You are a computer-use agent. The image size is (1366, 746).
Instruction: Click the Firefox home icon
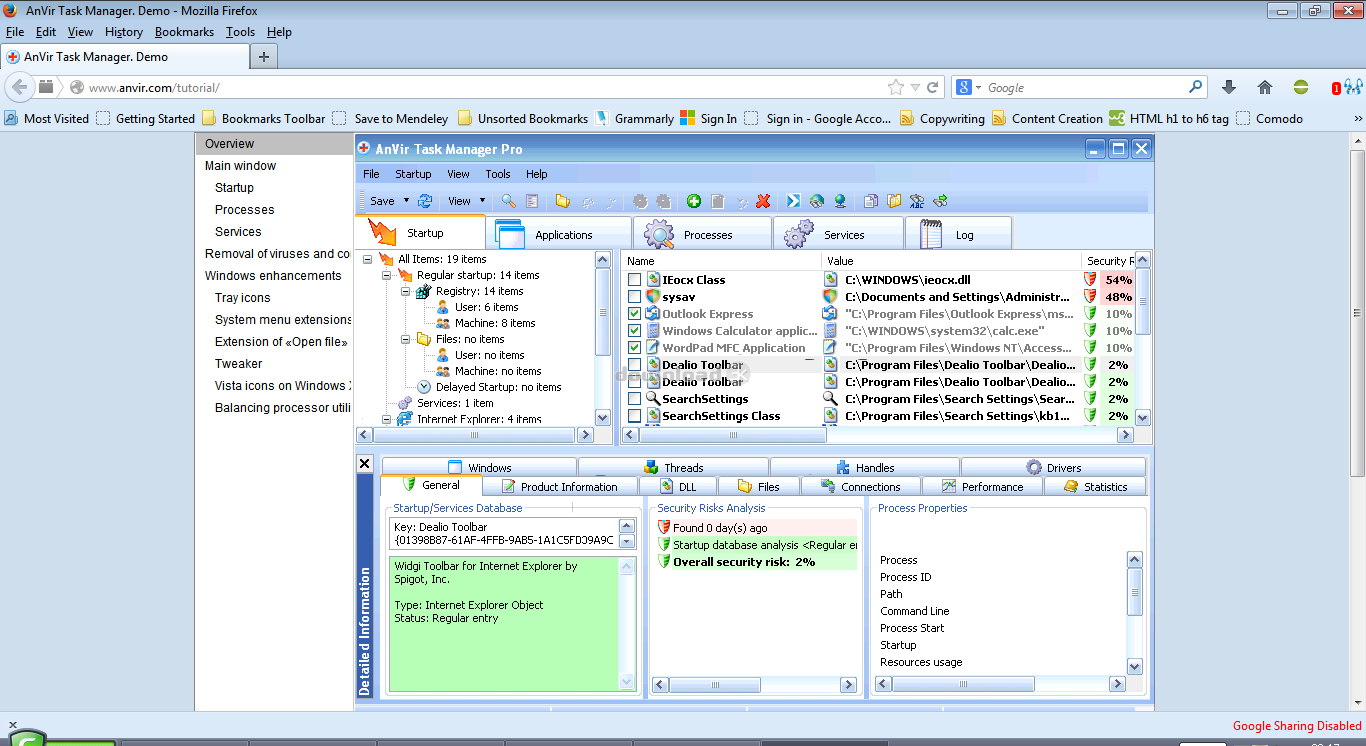[x=1265, y=88]
